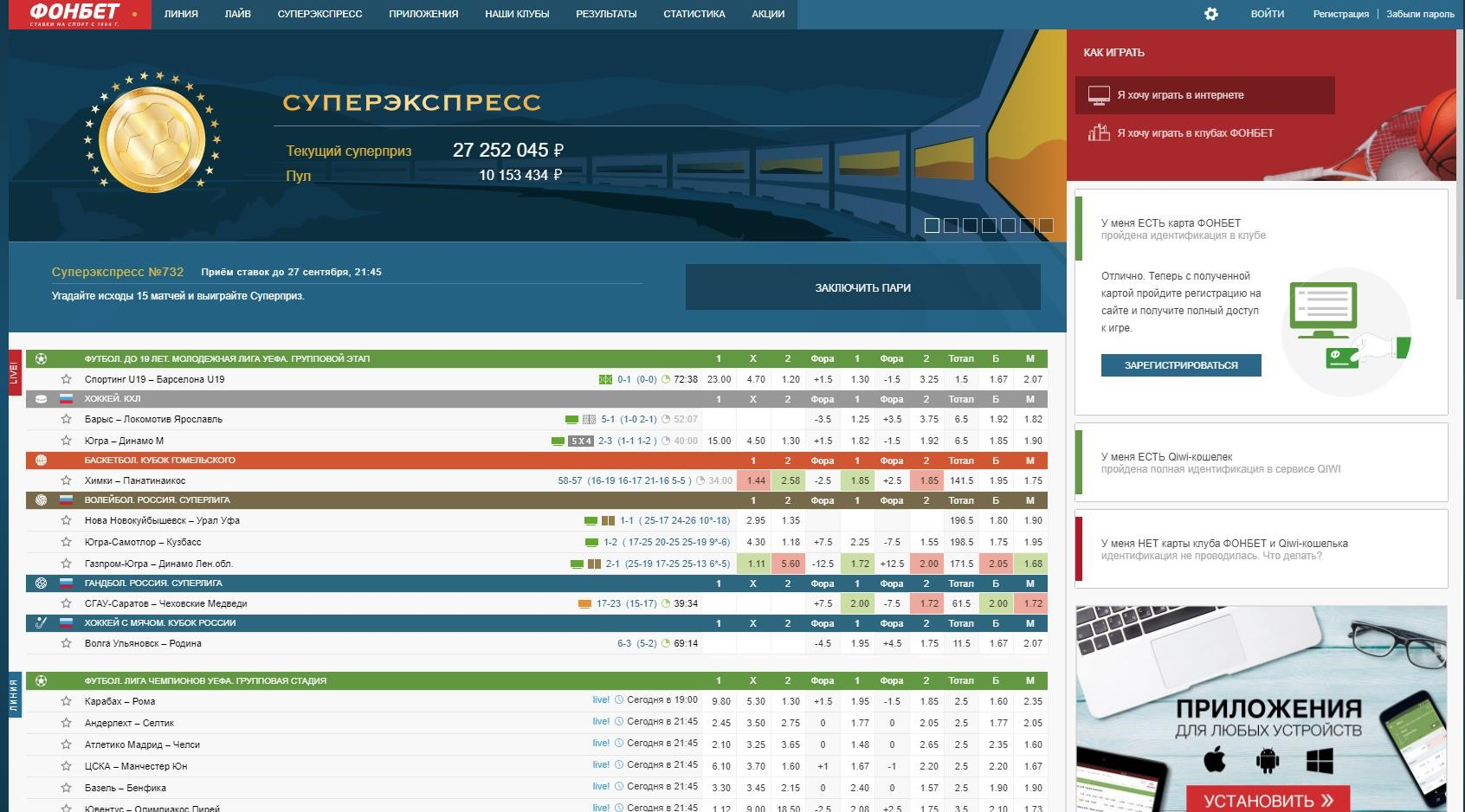The width and height of the screenshot is (1465, 812).
Task: Toggle the star for Атлетико Мадрид – Челси
Action: [66, 744]
